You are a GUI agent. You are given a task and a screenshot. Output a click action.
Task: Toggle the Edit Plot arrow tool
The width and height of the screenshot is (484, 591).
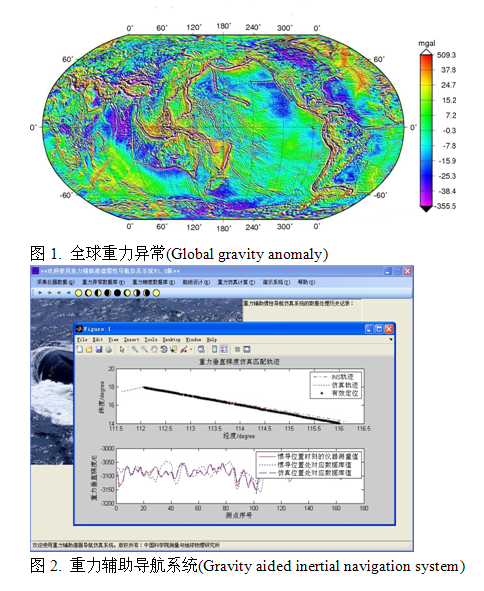[122, 349]
